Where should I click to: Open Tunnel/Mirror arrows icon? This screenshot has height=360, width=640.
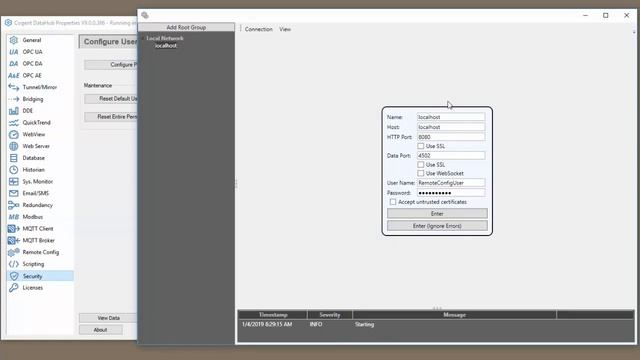13,87
